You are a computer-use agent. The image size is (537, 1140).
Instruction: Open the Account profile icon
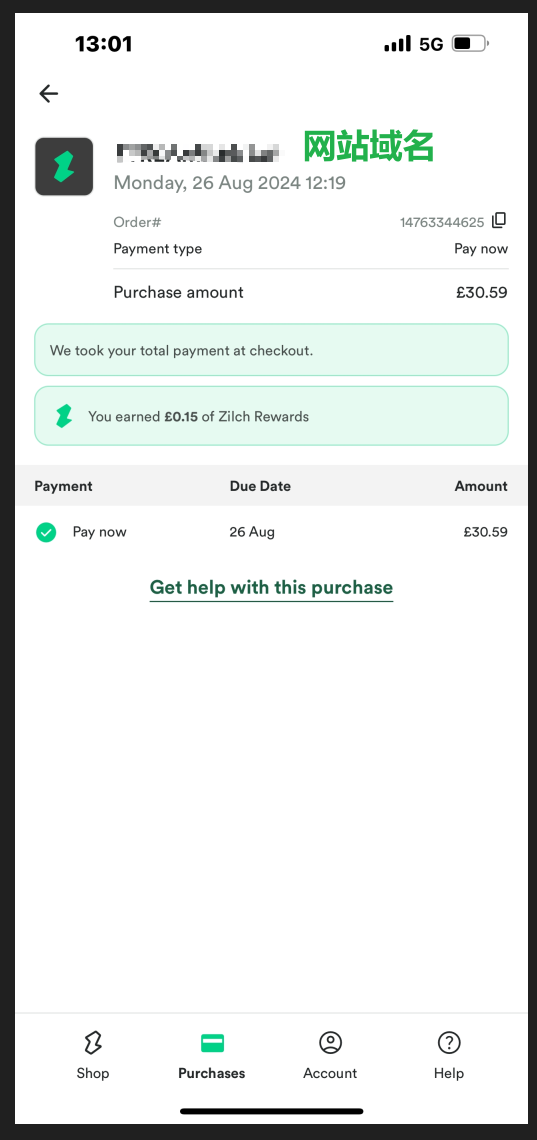[330, 1043]
